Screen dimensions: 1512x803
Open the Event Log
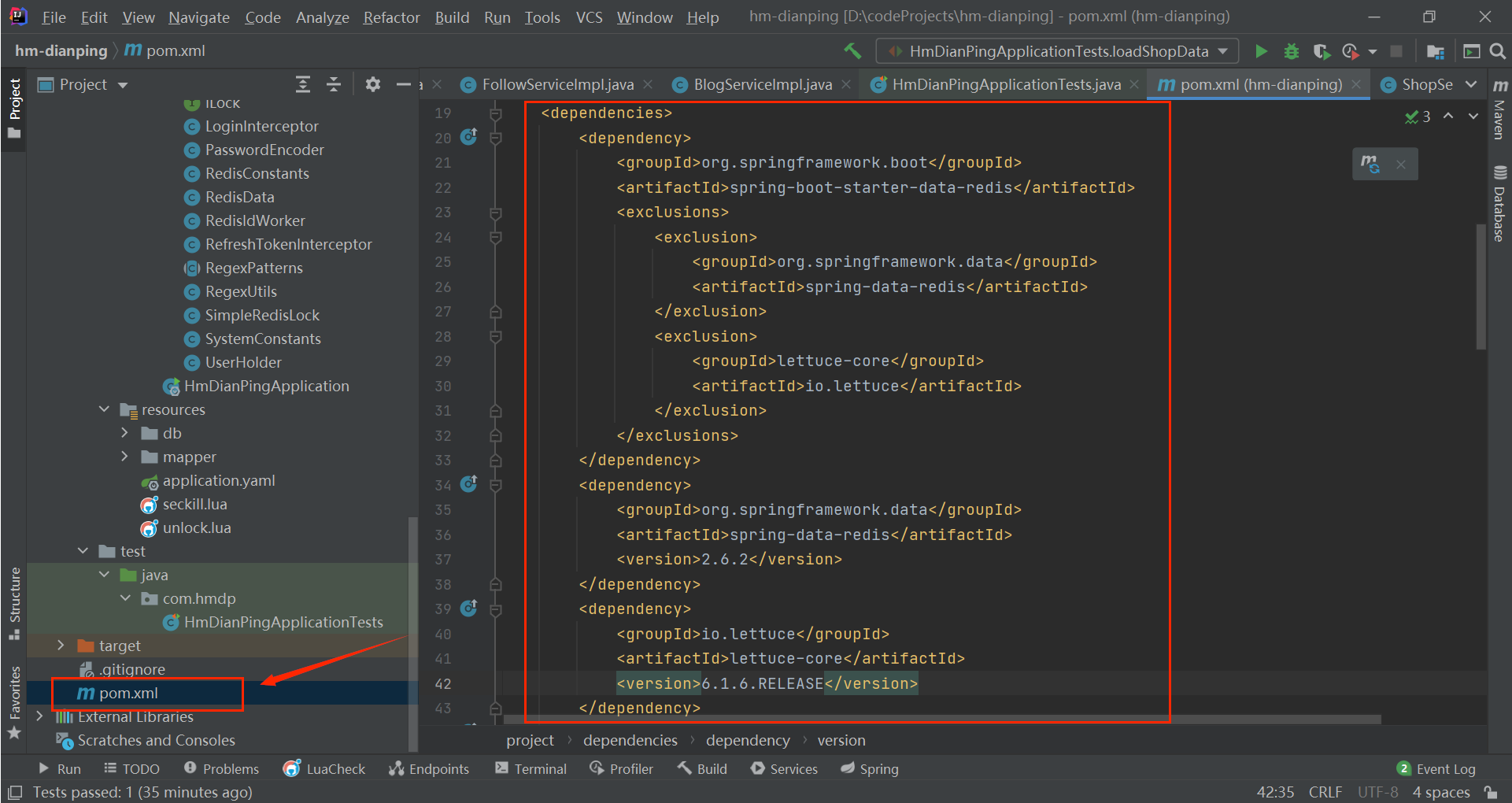[1436, 768]
